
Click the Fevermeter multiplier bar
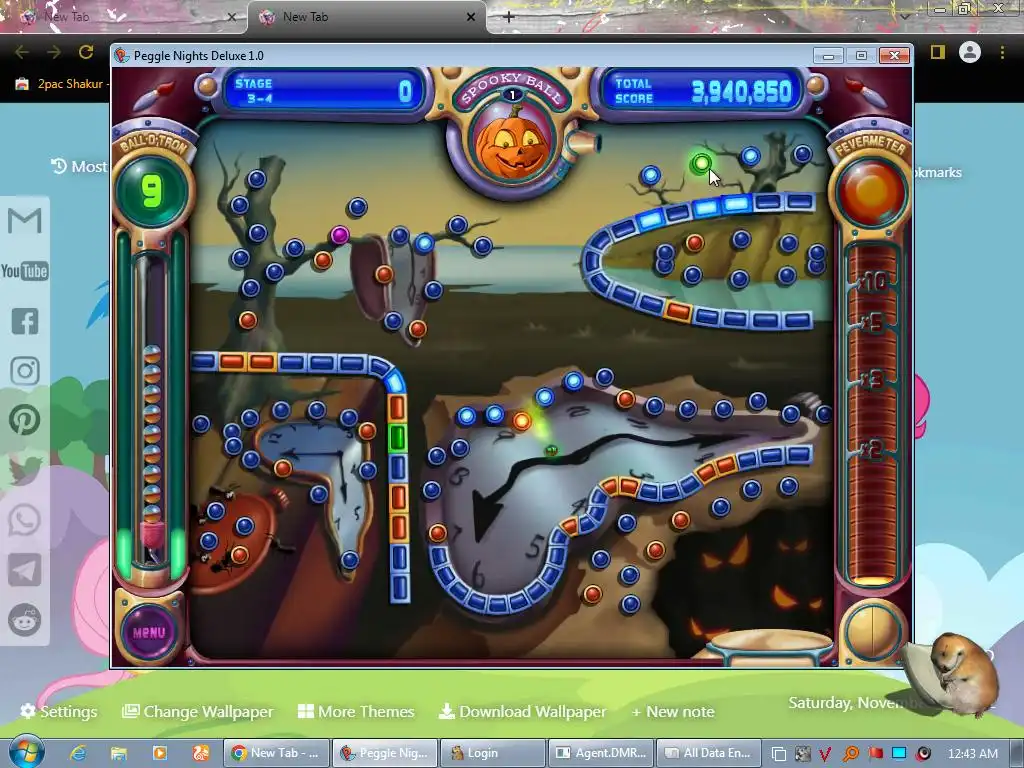[x=872, y=413]
